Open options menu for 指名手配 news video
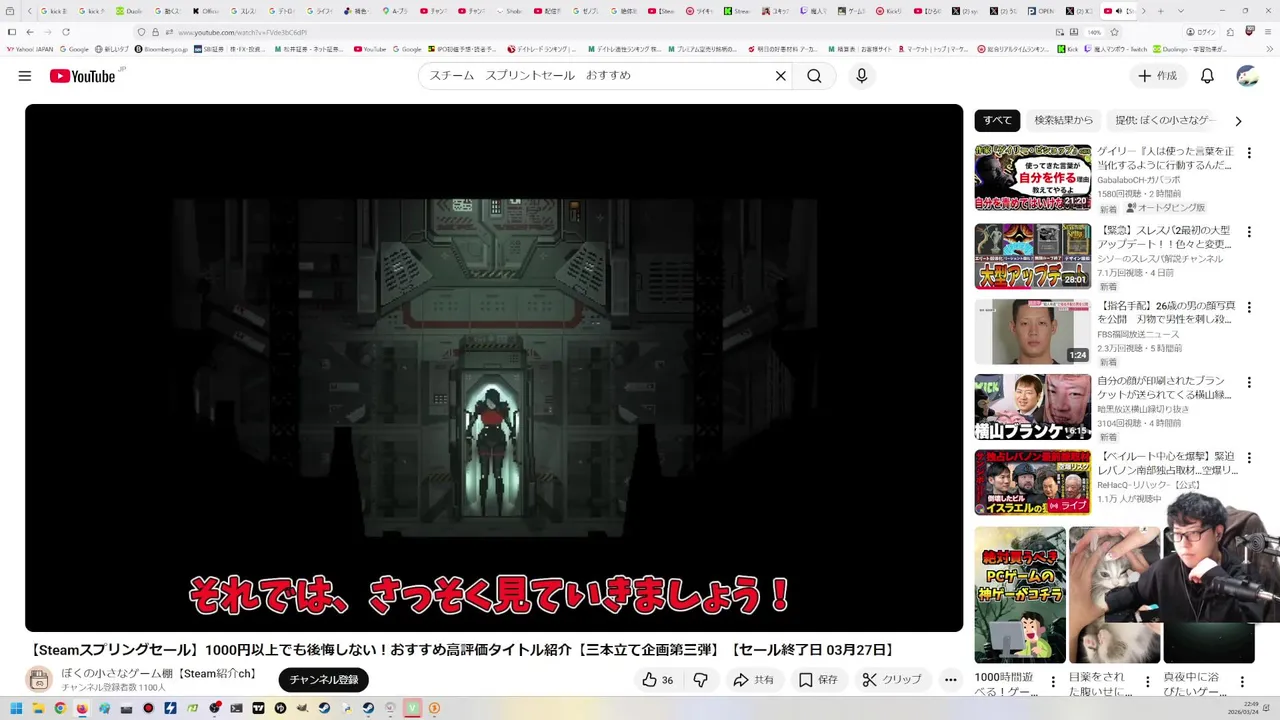Viewport: 1280px width, 720px height. [x=1248, y=307]
